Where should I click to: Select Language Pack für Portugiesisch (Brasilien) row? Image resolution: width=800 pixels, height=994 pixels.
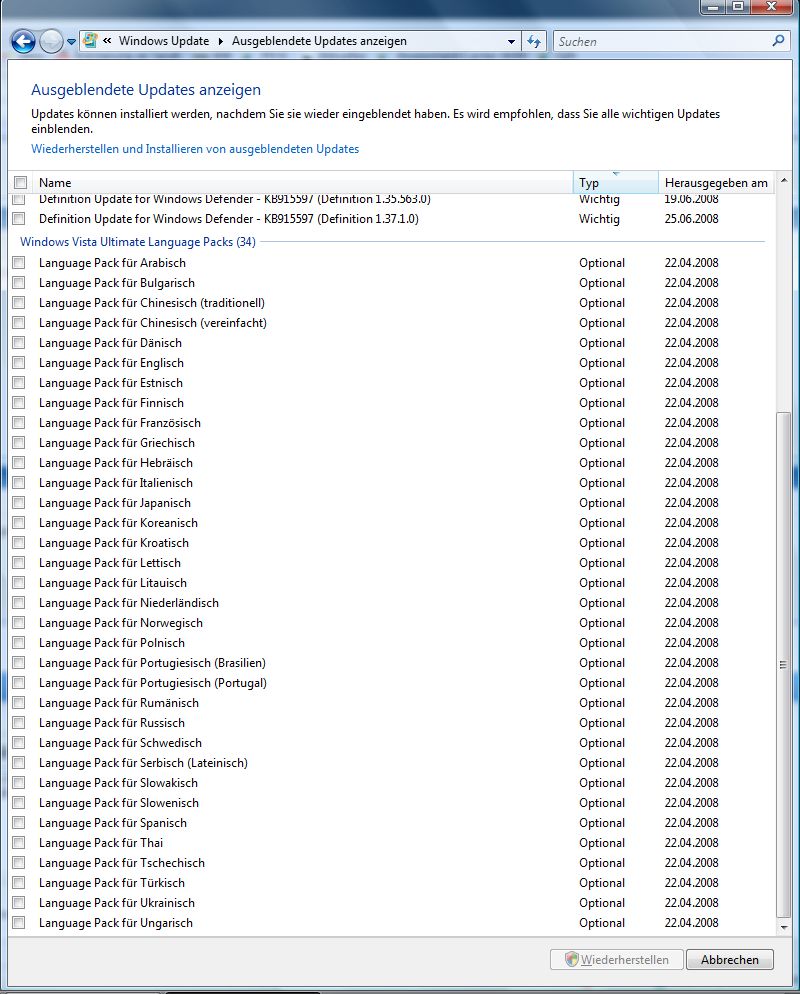pyautogui.click(x=392, y=663)
